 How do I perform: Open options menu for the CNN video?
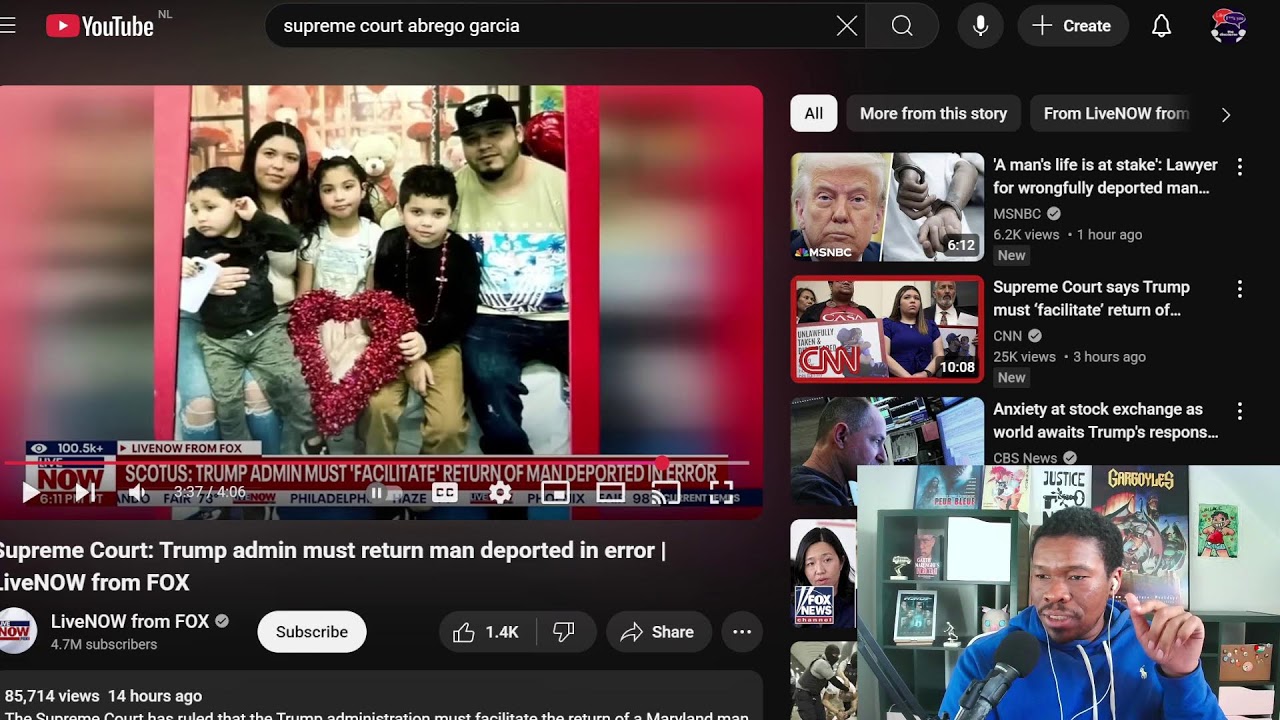click(1240, 289)
